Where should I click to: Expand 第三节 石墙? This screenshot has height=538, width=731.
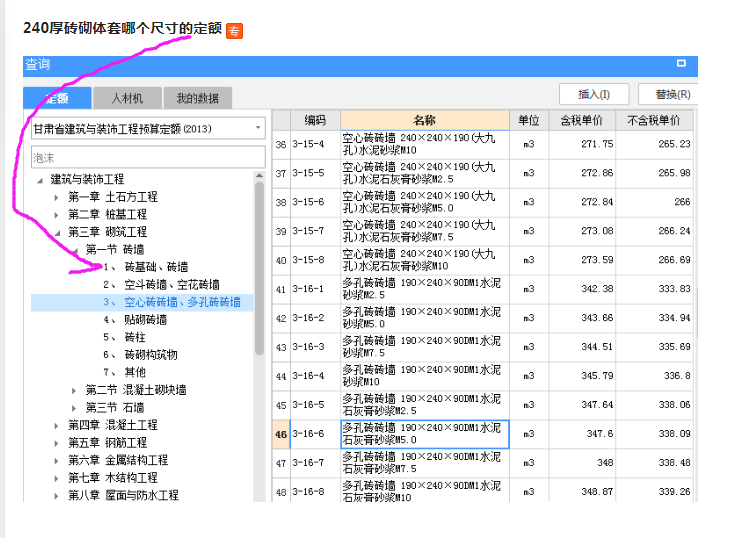pos(74,408)
